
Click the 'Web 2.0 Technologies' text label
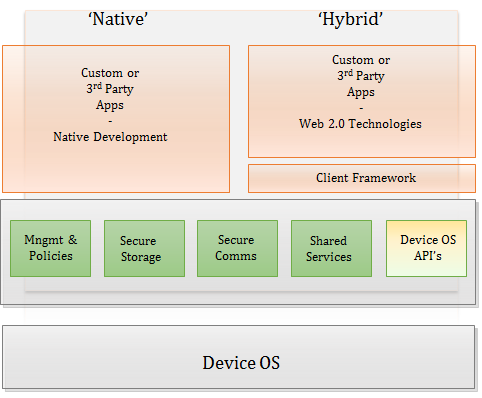pos(360,124)
